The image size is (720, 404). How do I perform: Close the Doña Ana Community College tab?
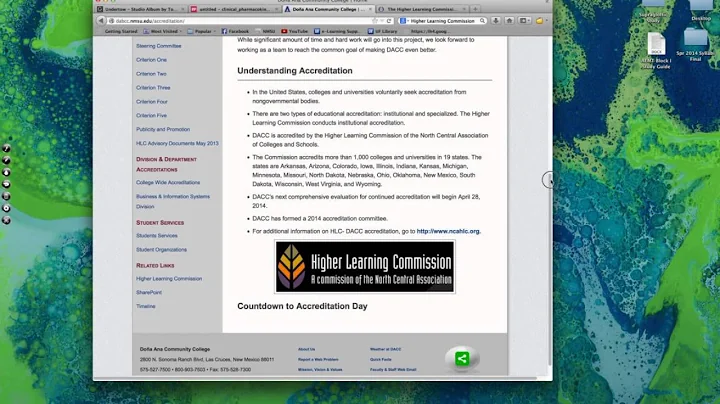pyautogui.click(x=370, y=9)
